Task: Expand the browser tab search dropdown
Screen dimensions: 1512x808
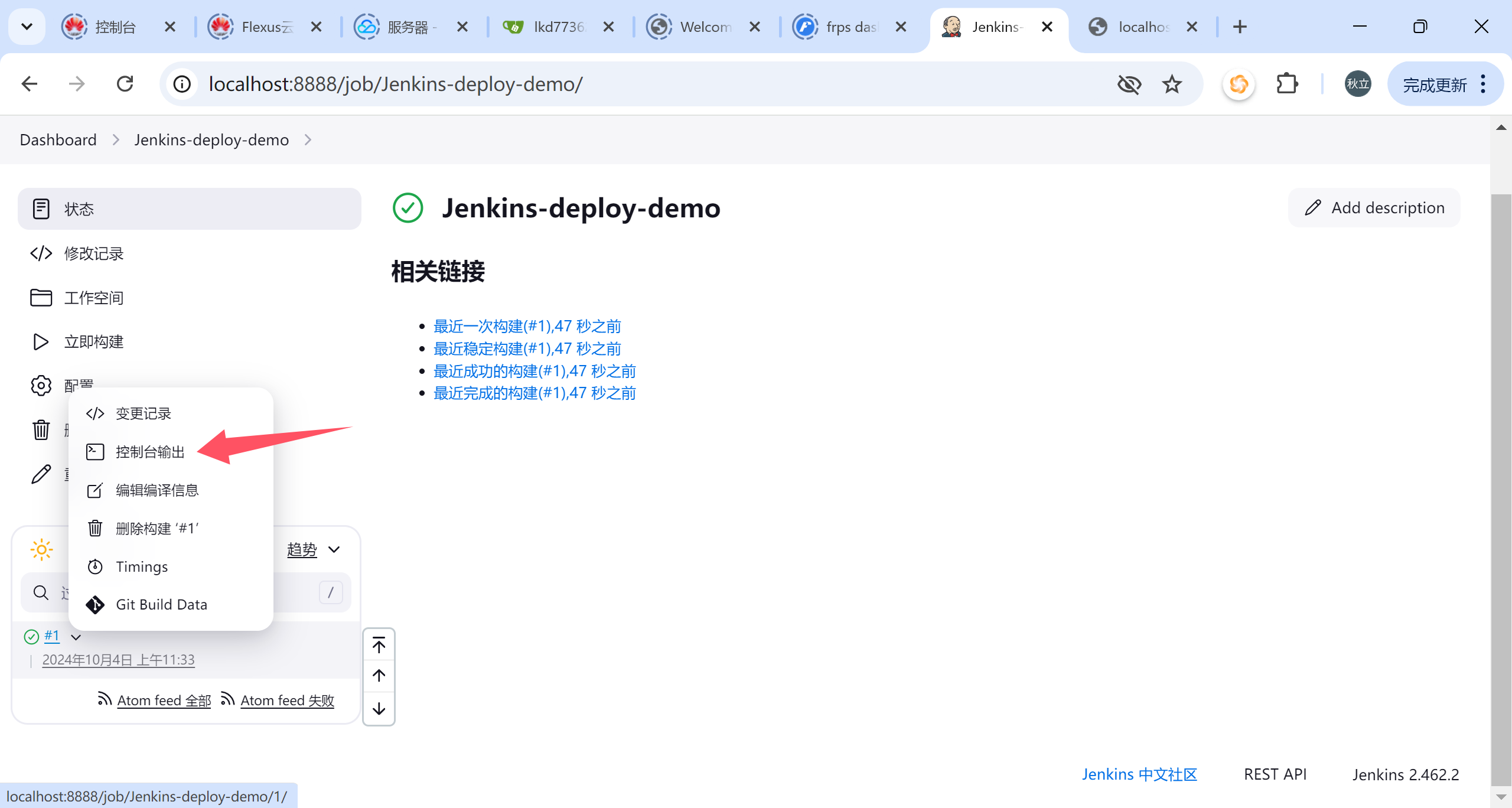Action: pos(27,27)
